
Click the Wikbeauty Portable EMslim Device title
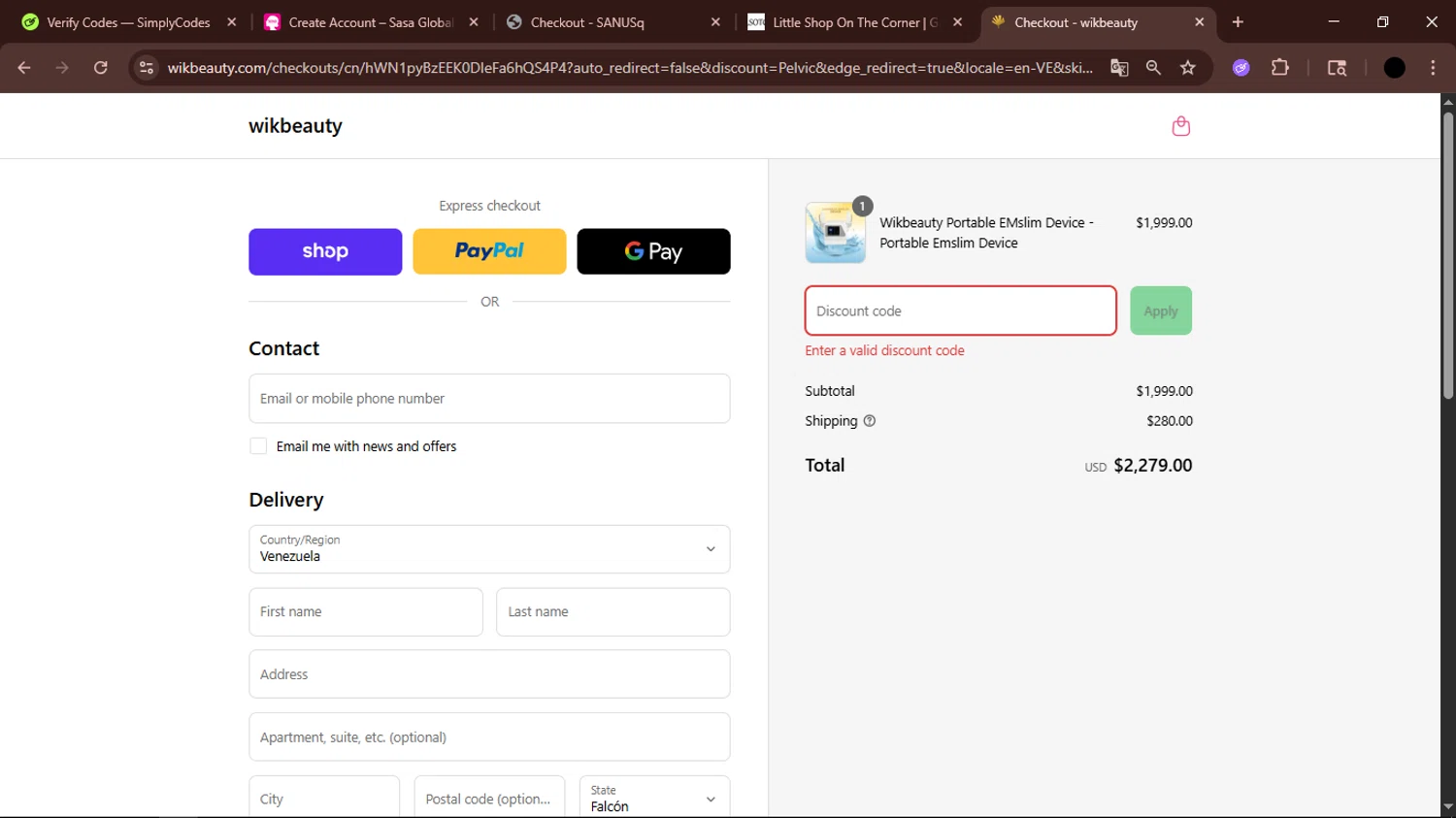(x=986, y=233)
